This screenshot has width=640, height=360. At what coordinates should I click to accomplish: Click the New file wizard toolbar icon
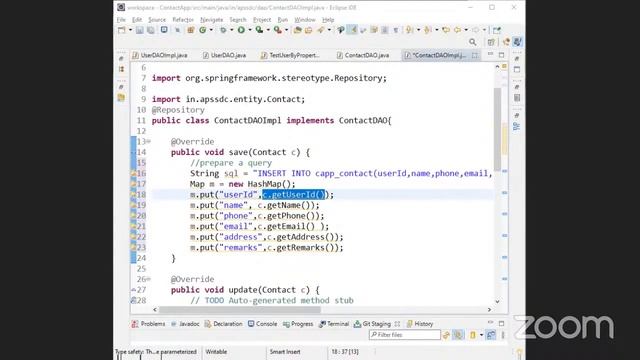tap(122, 30)
